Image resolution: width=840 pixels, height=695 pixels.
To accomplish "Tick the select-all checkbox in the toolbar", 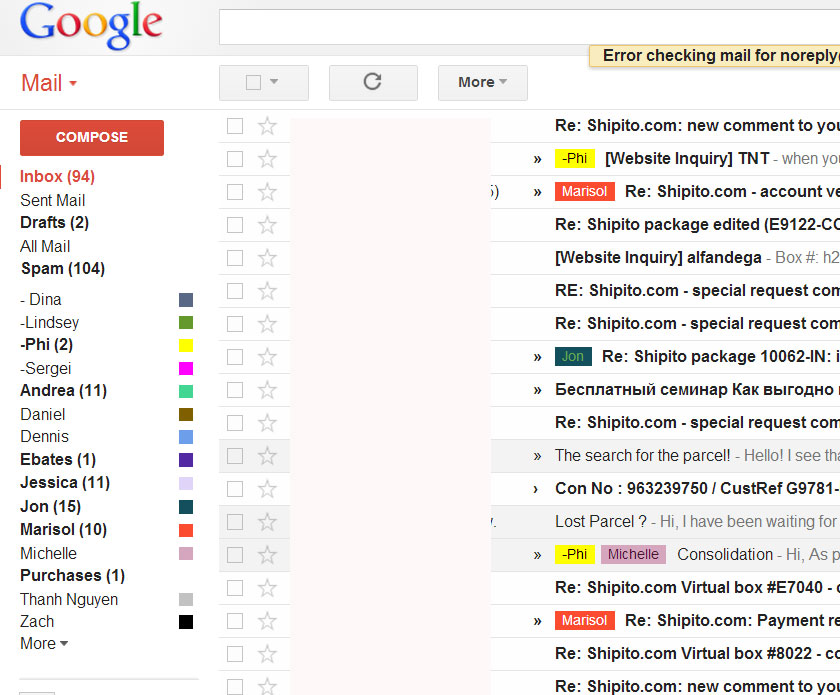I will coord(253,83).
